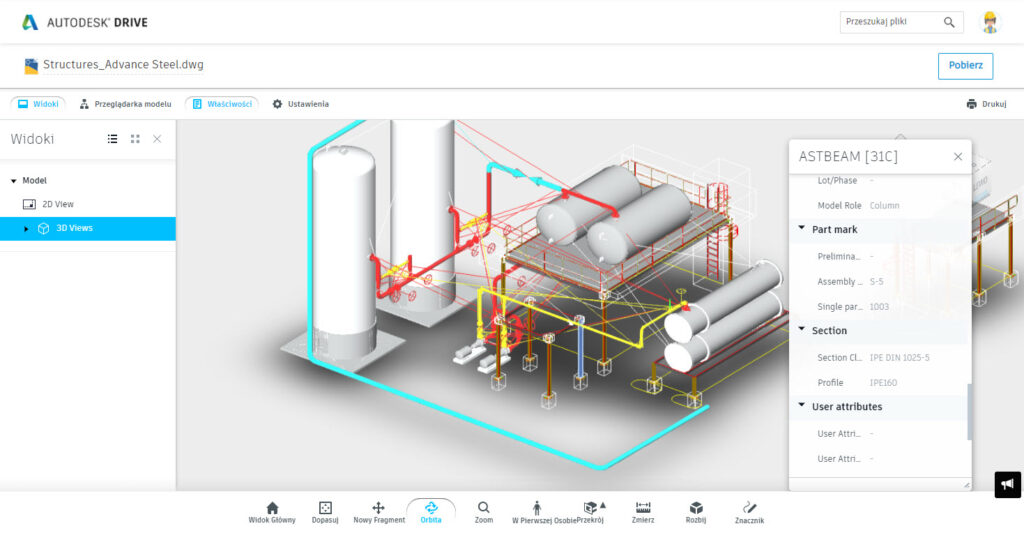
Task: Switch Widoki panel to grid thumbnails
Action: [x=135, y=139]
